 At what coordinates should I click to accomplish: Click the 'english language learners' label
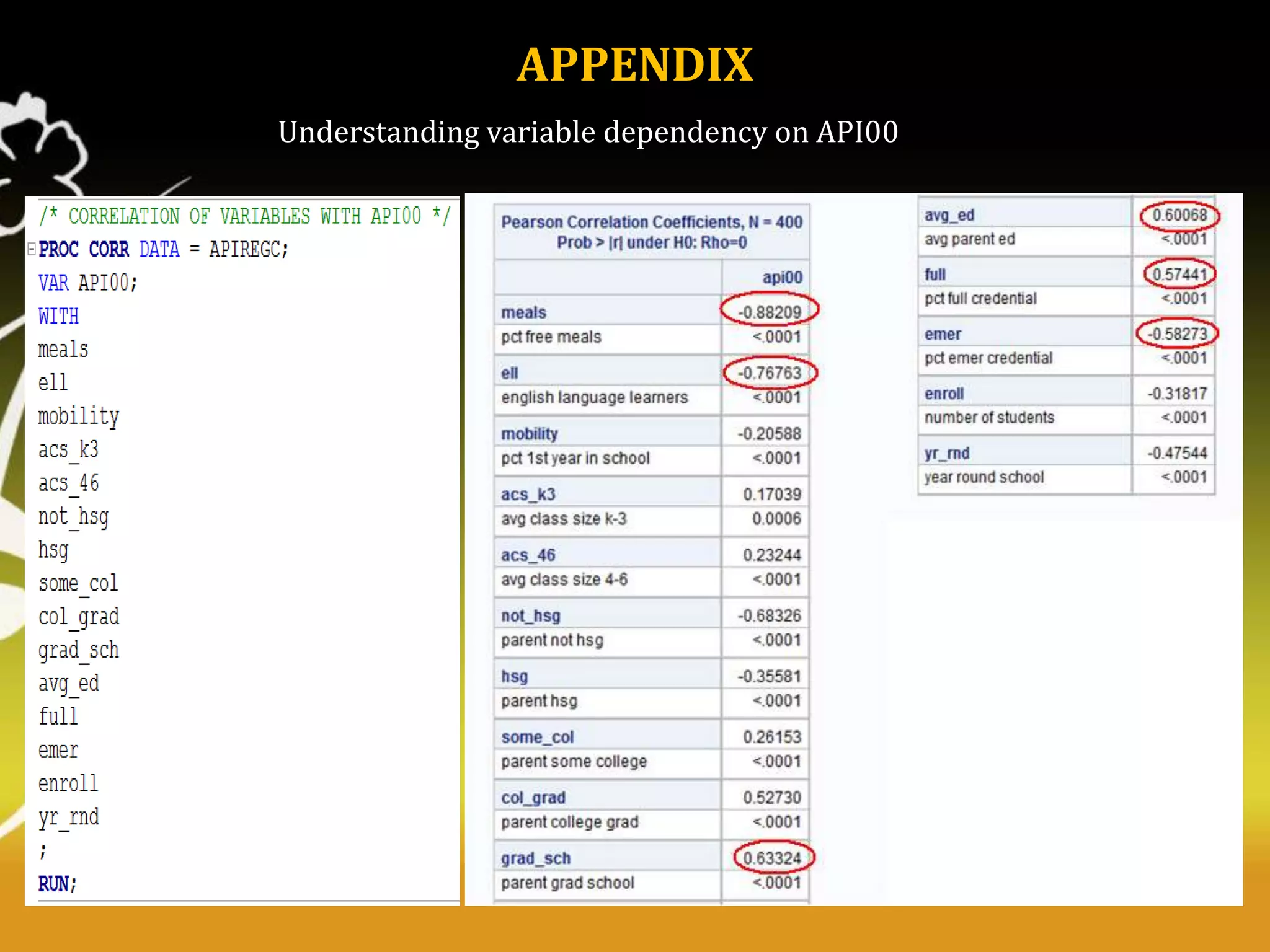595,397
